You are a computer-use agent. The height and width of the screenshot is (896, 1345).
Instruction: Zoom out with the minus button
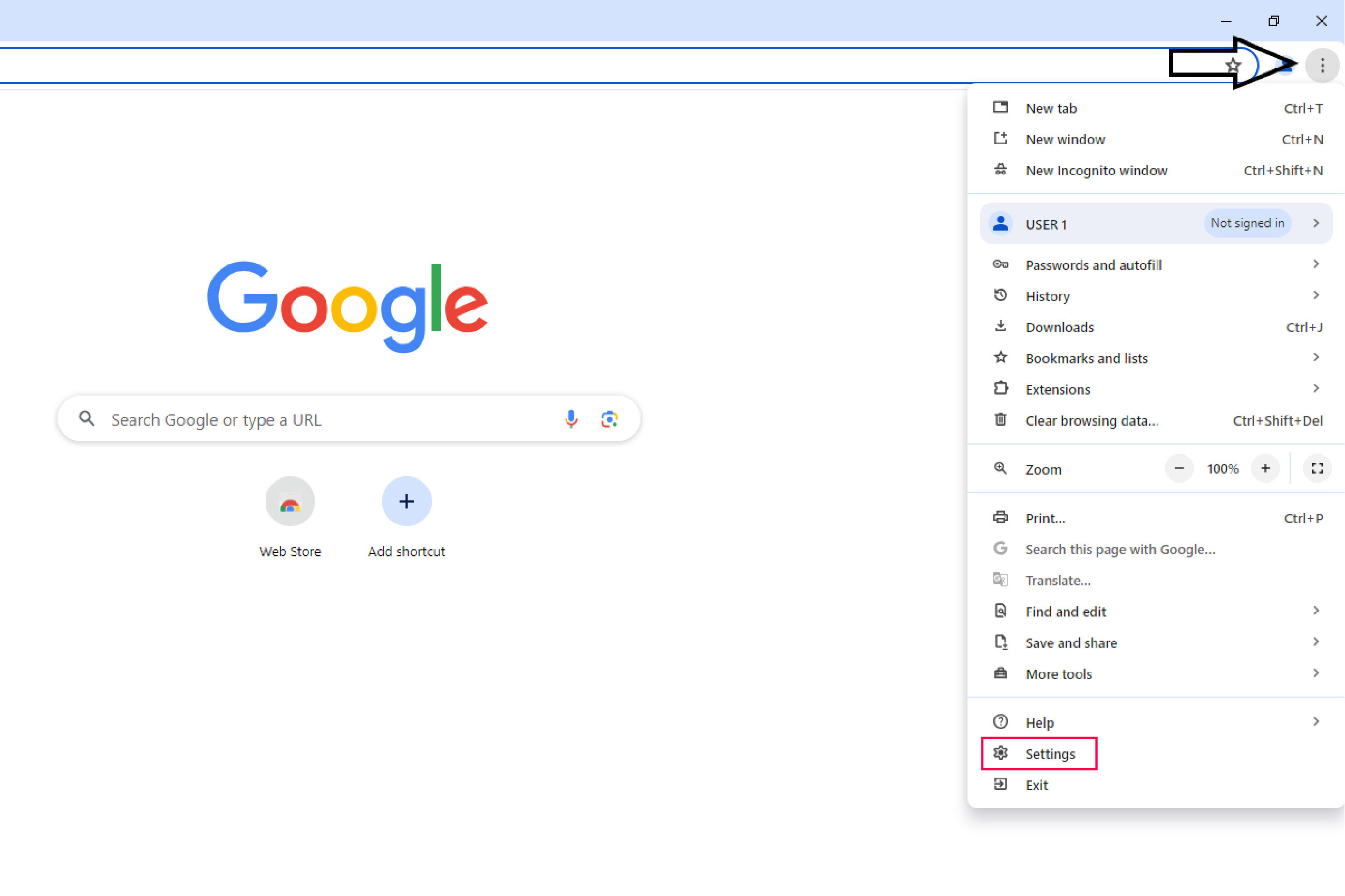click(1179, 468)
